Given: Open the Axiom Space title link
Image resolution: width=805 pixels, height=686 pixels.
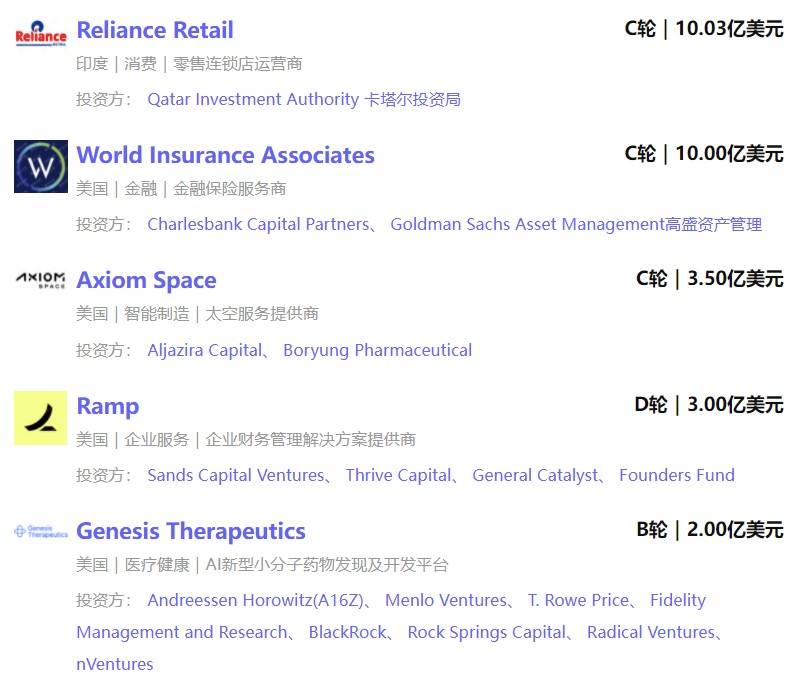Looking at the screenshot, I should pyautogui.click(x=146, y=280).
